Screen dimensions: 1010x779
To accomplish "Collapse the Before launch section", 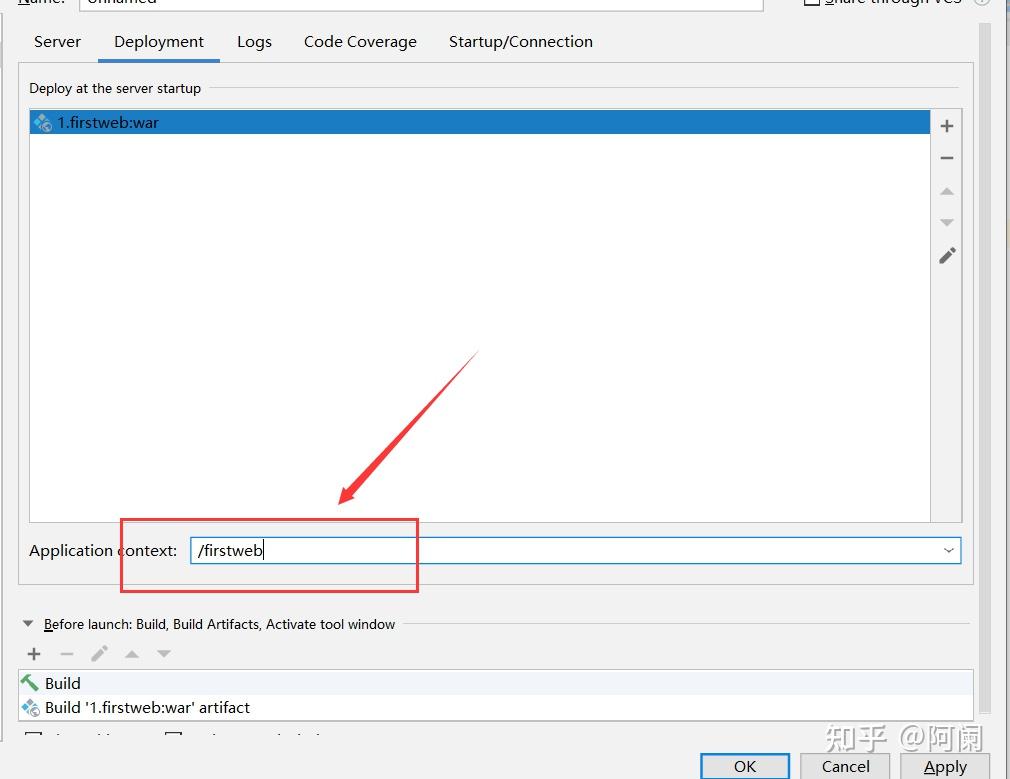I will pos(28,624).
